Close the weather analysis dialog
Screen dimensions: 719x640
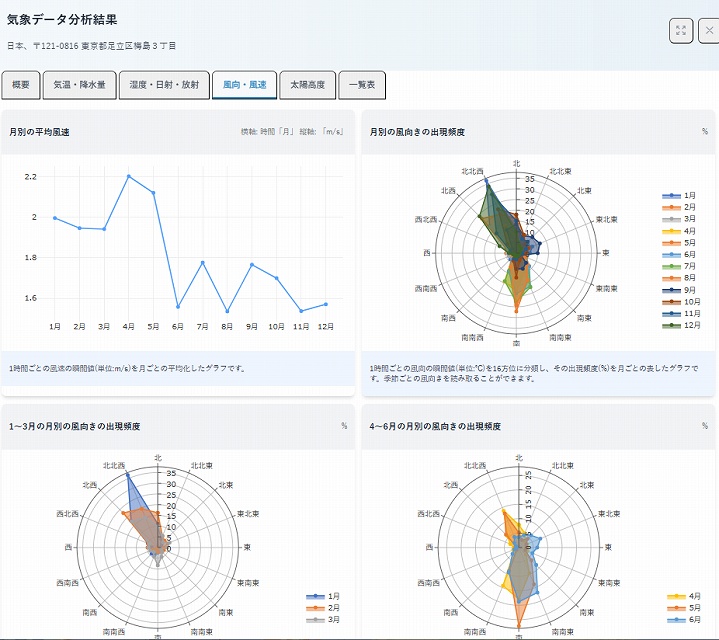coord(709,31)
